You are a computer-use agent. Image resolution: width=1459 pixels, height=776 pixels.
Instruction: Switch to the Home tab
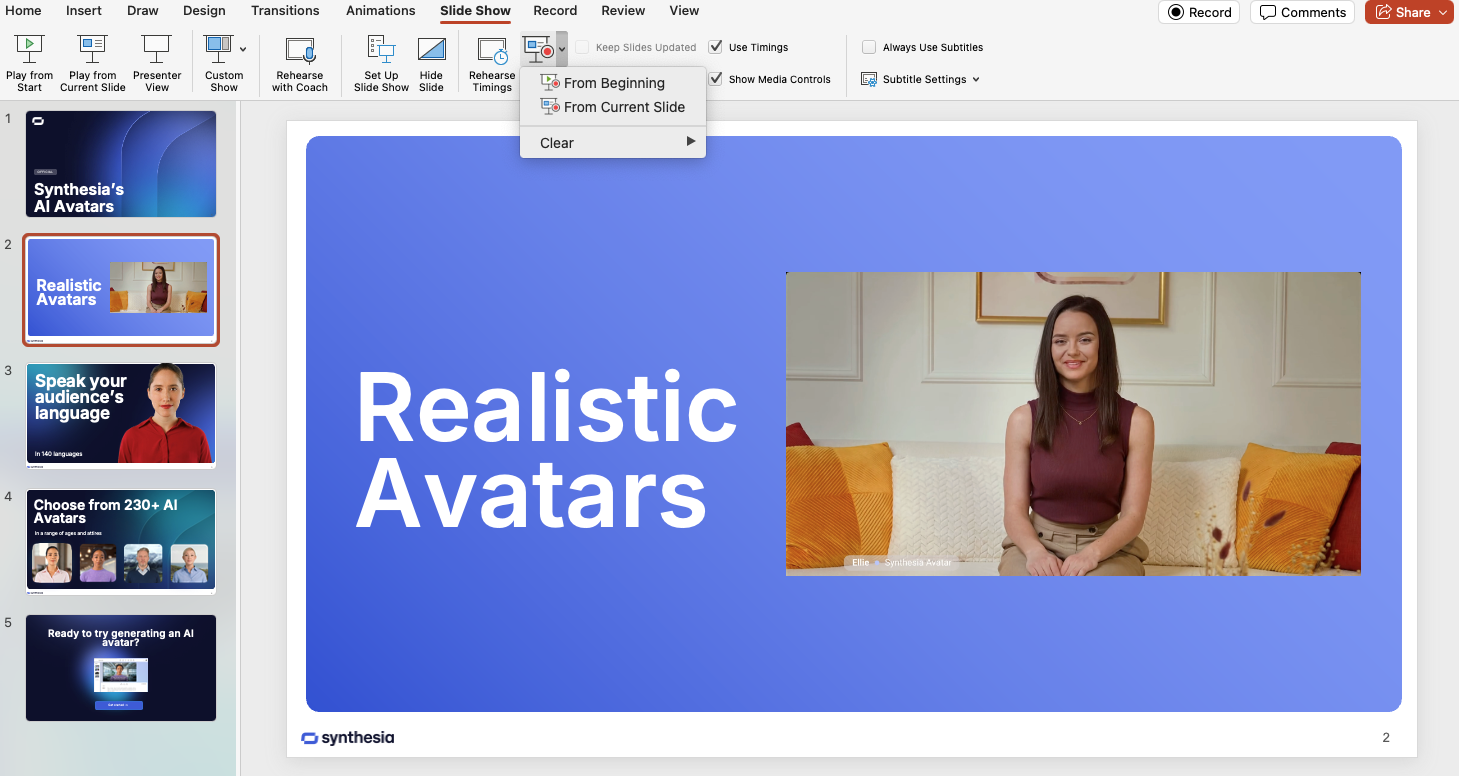(24, 10)
